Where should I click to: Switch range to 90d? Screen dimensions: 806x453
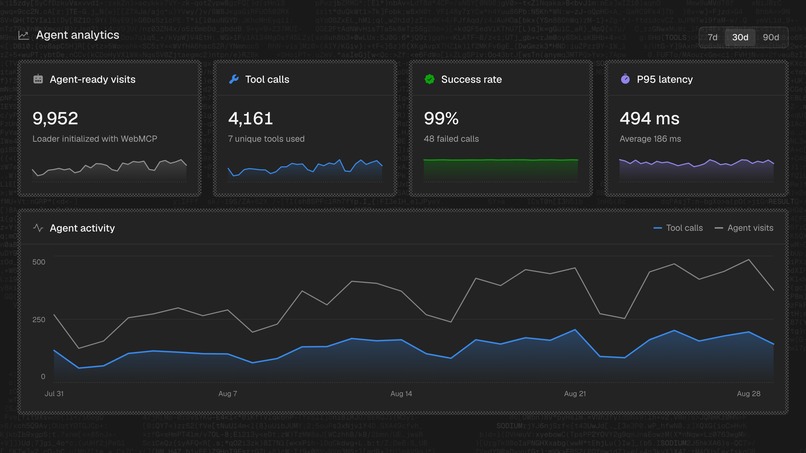pos(771,37)
